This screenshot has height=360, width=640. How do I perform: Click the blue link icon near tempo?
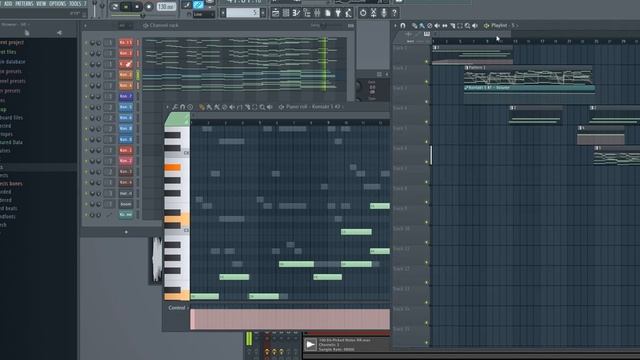pyautogui.click(x=198, y=5)
